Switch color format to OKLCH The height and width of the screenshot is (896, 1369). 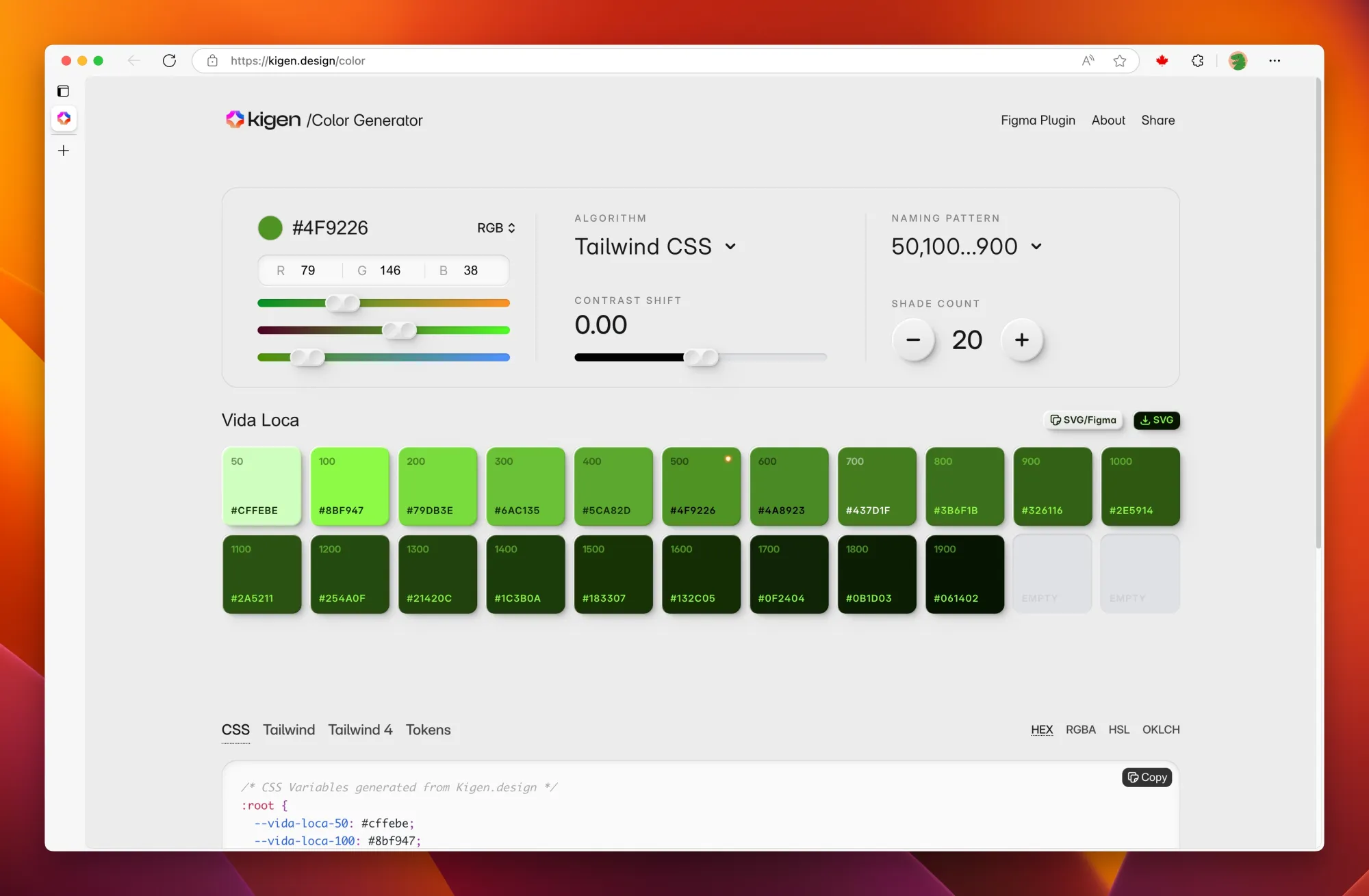tap(1160, 730)
